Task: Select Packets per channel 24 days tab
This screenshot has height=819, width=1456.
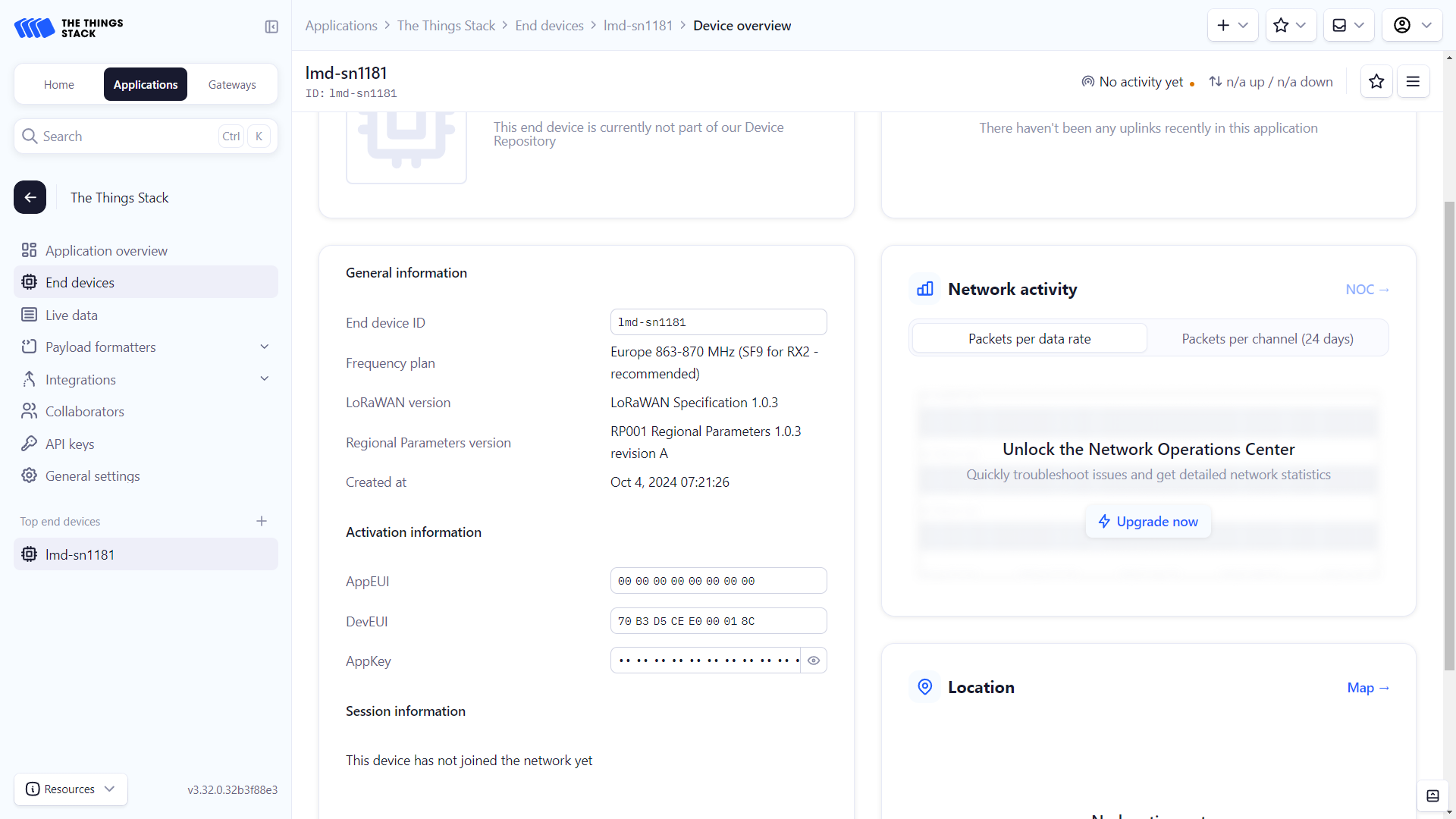Action: coord(1267,338)
